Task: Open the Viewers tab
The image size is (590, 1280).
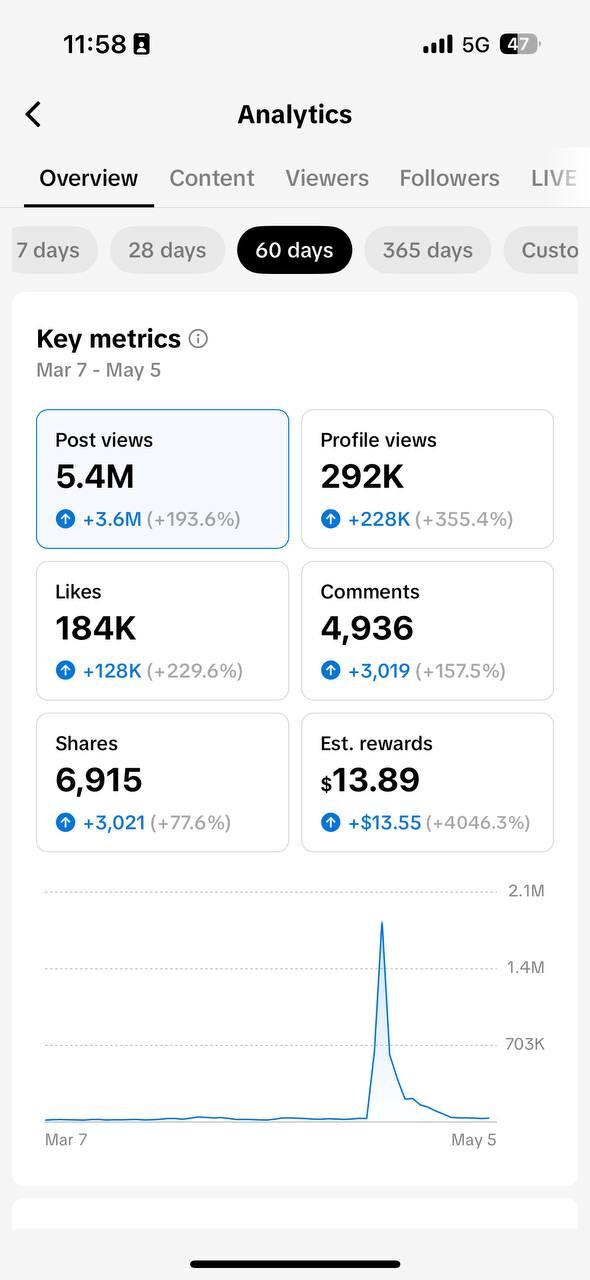Action: (x=327, y=178)
